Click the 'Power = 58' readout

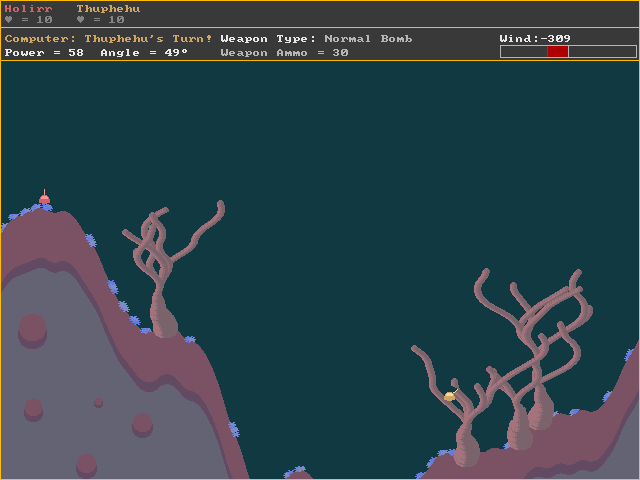click(44, 53)
